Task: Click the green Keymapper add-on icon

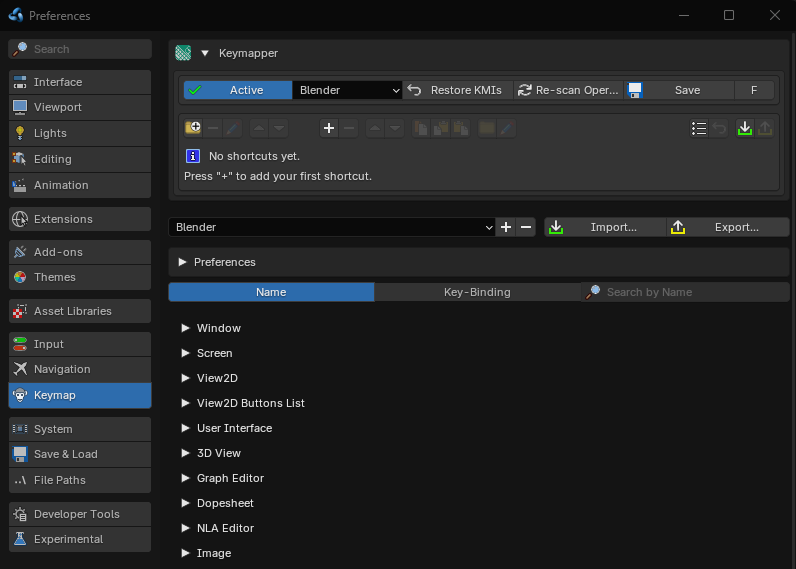Action: click(183, 53)
